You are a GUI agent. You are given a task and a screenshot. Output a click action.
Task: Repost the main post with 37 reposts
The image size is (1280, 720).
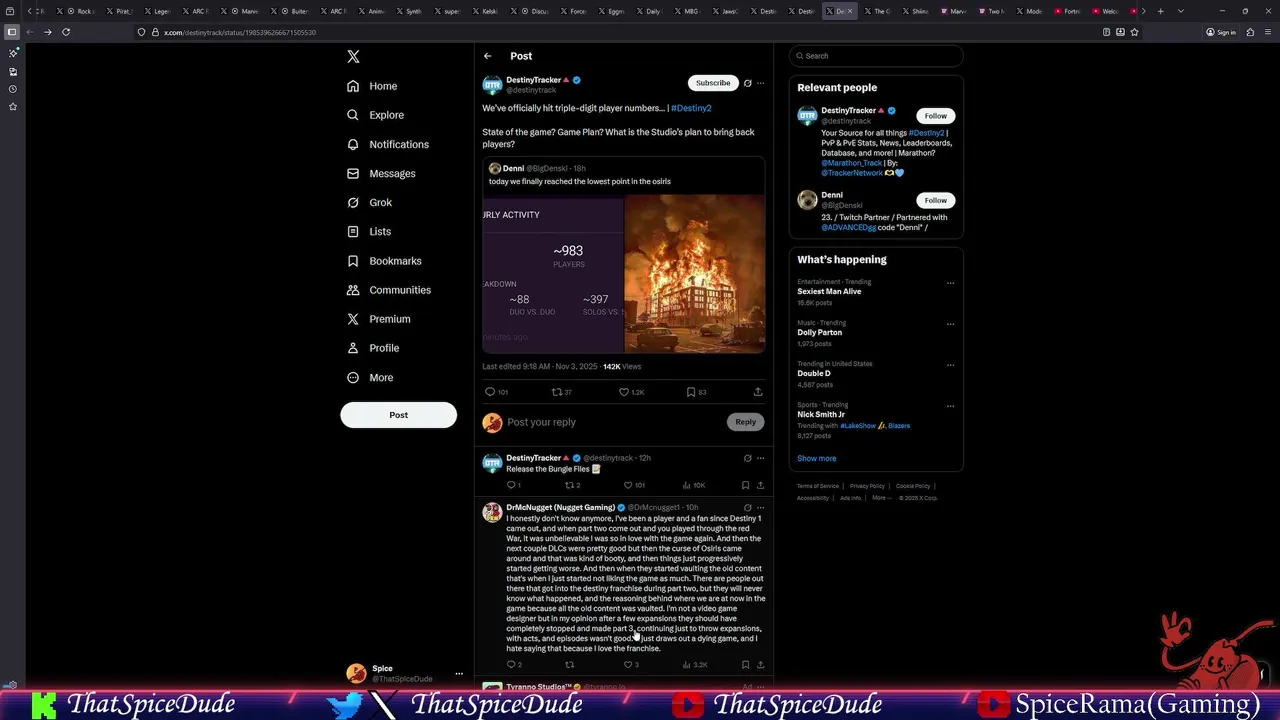click(x=562, y=392)
